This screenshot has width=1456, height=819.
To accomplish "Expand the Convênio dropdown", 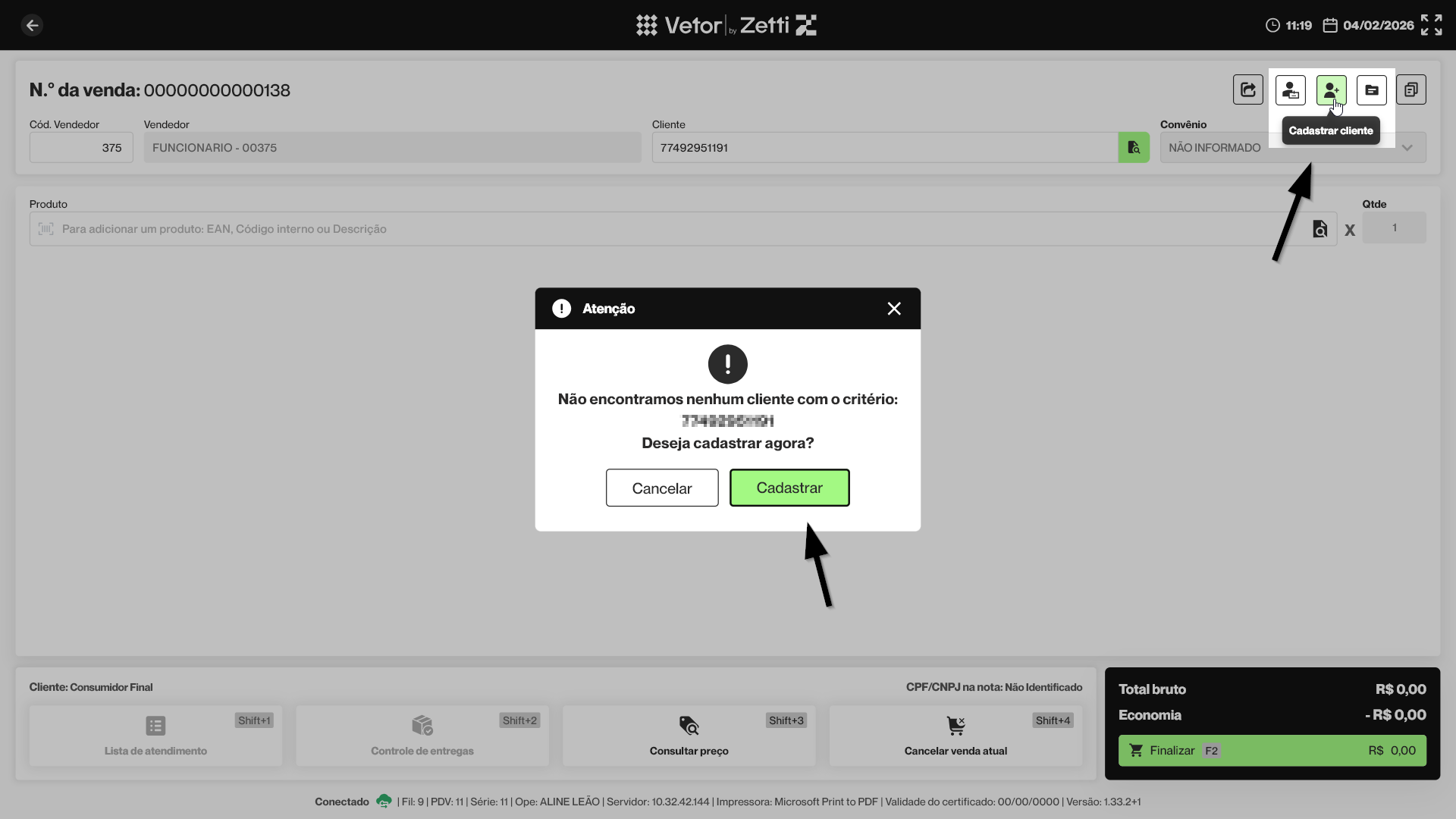I will point(1407,148).
